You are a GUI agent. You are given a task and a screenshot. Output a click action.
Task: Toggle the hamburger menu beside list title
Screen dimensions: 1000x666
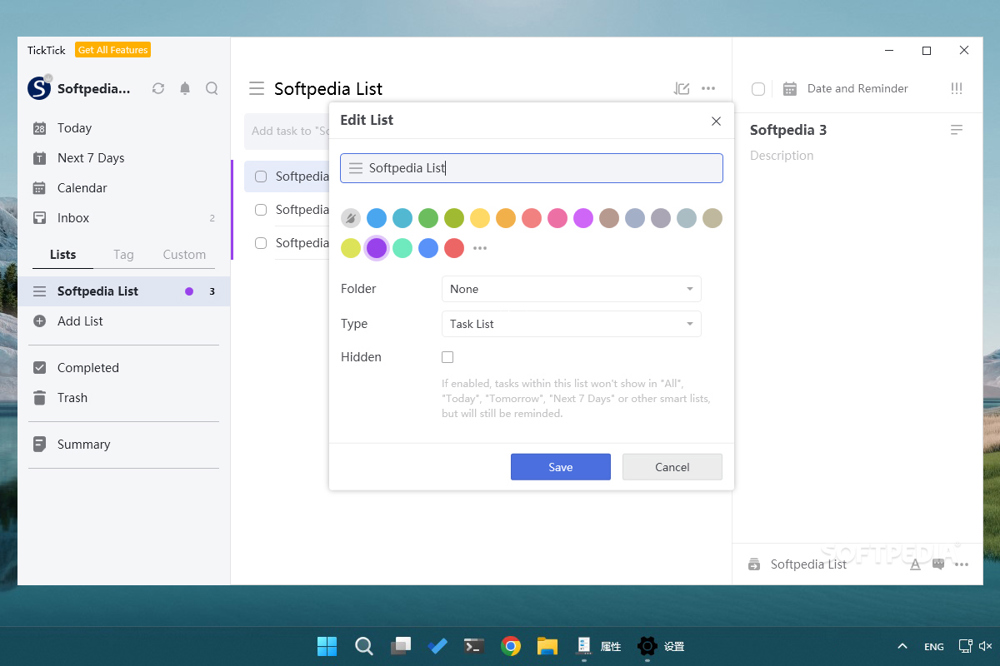(x=256, y=88)
